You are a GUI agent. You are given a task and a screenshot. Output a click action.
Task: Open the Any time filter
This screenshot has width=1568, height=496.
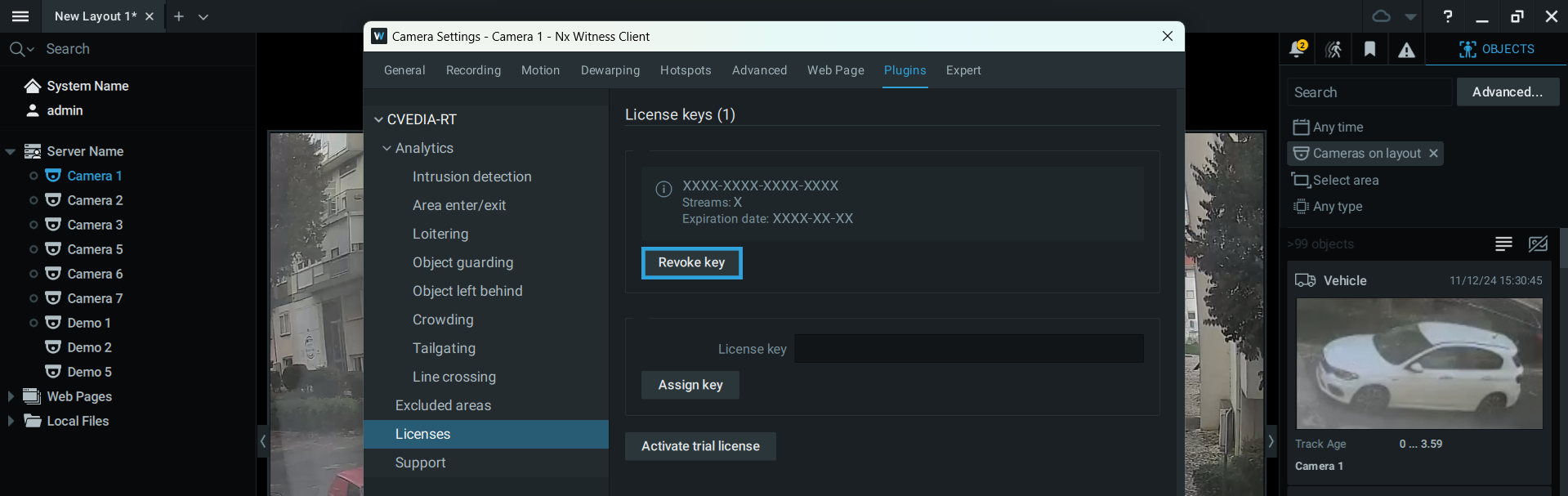(1329, 127)
